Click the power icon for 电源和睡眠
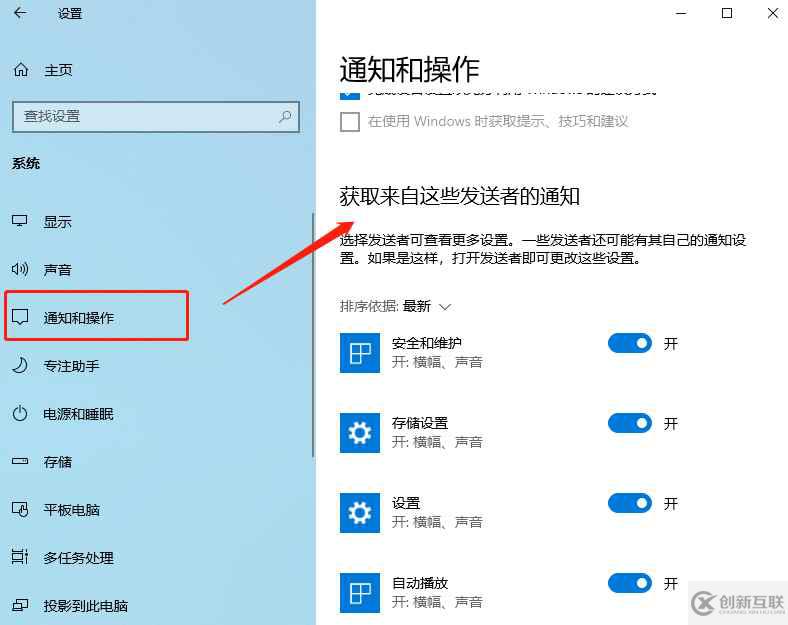788x625 pixels. (x=20, y=413)
